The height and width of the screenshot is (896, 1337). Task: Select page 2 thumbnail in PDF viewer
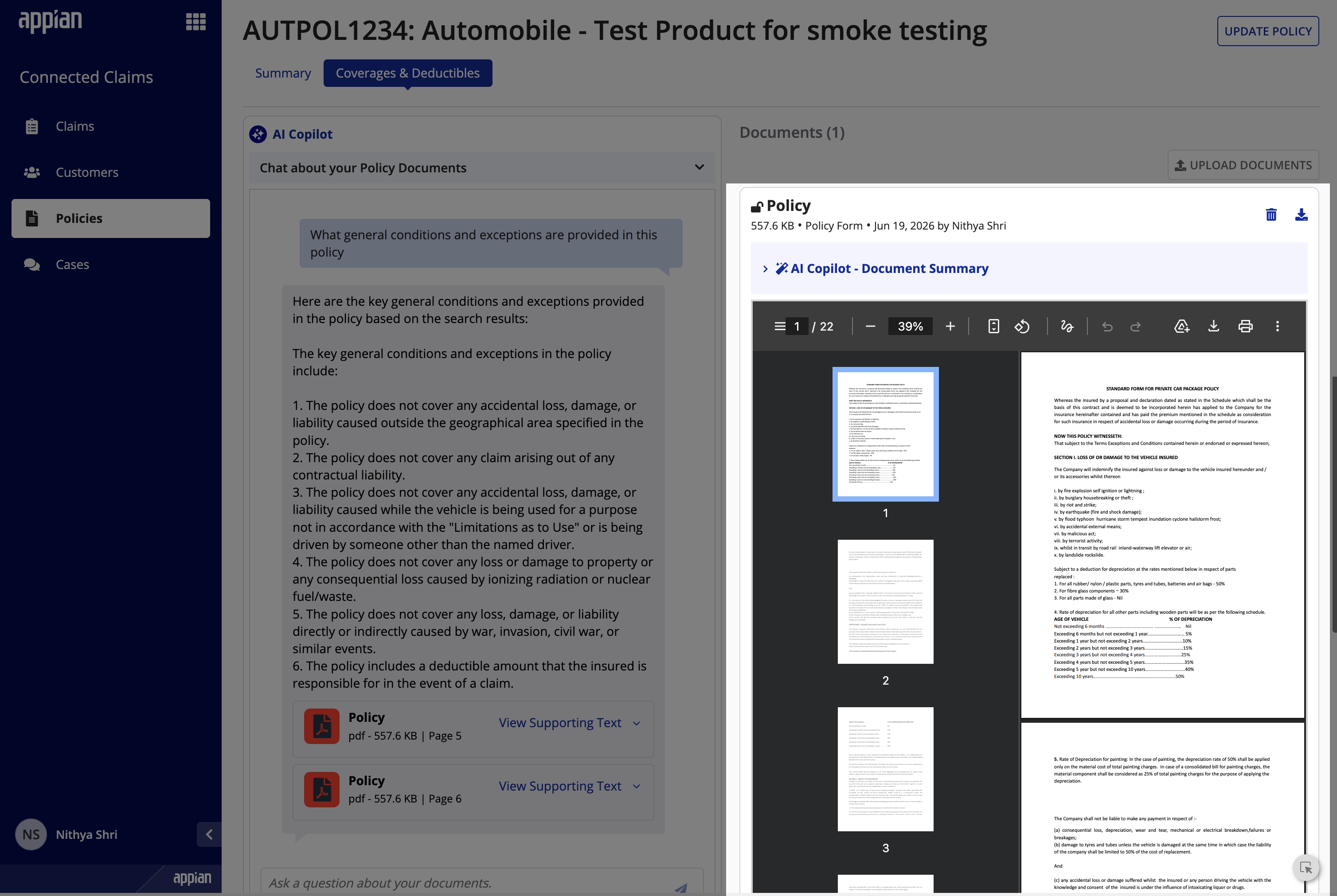click(885, 601)
